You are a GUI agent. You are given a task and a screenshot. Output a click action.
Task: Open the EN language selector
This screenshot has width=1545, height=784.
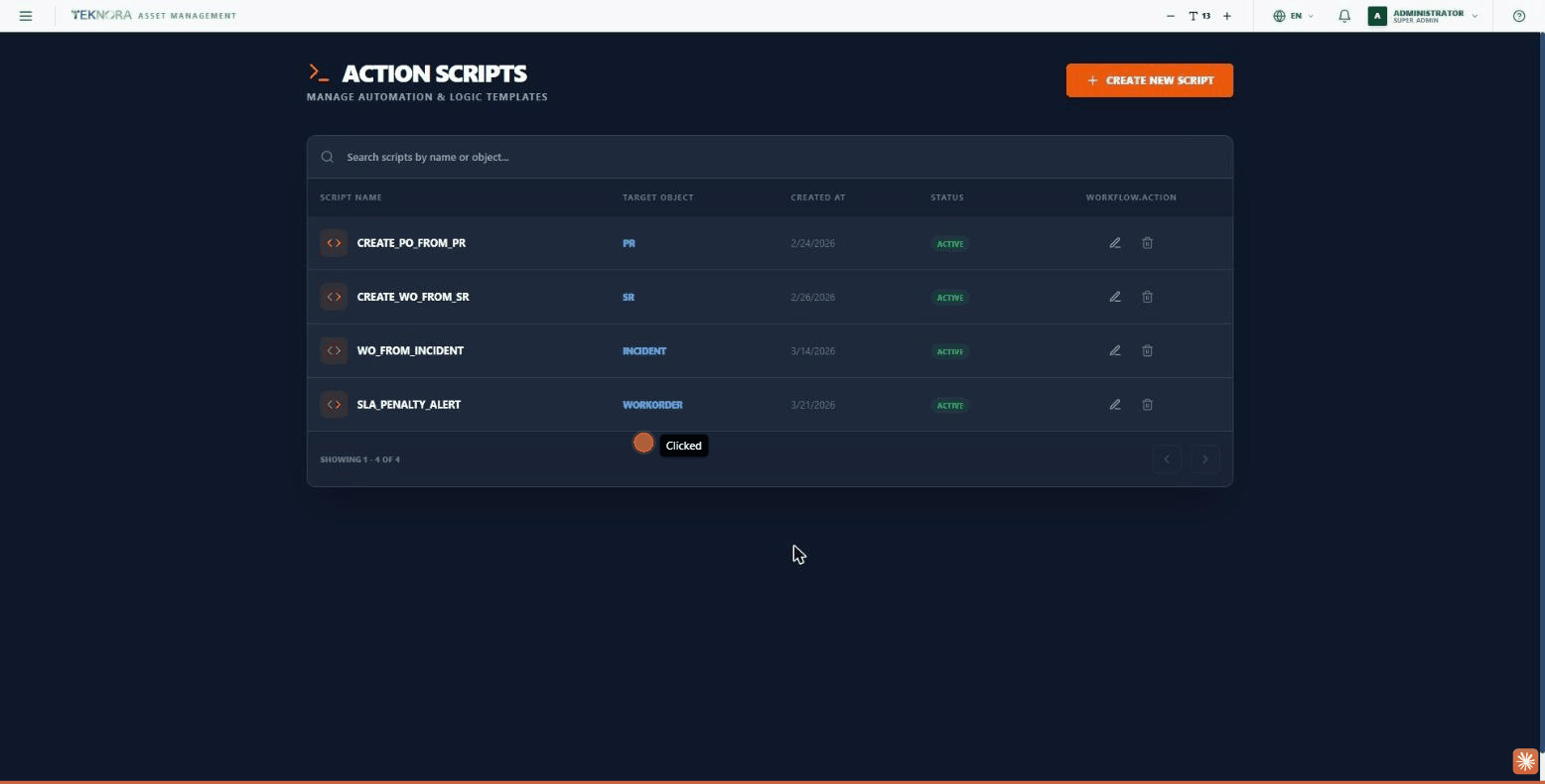[x=1294, y=16]
